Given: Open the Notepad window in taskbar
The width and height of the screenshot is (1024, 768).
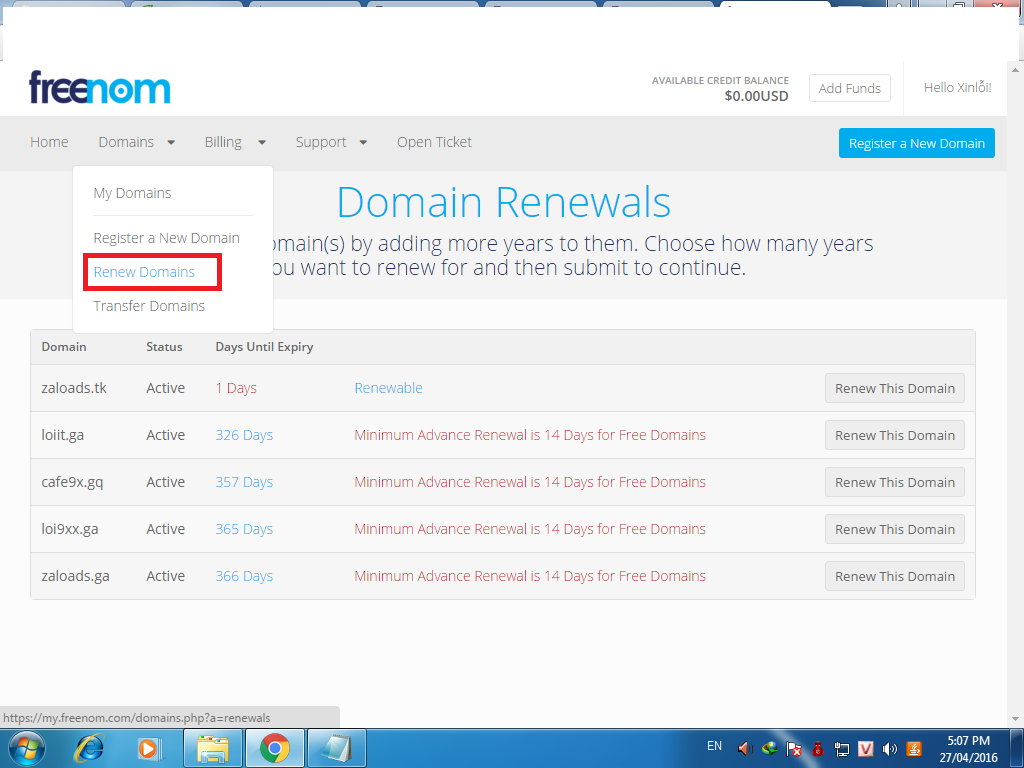Looking at the screenshot, I should point(336,747).
